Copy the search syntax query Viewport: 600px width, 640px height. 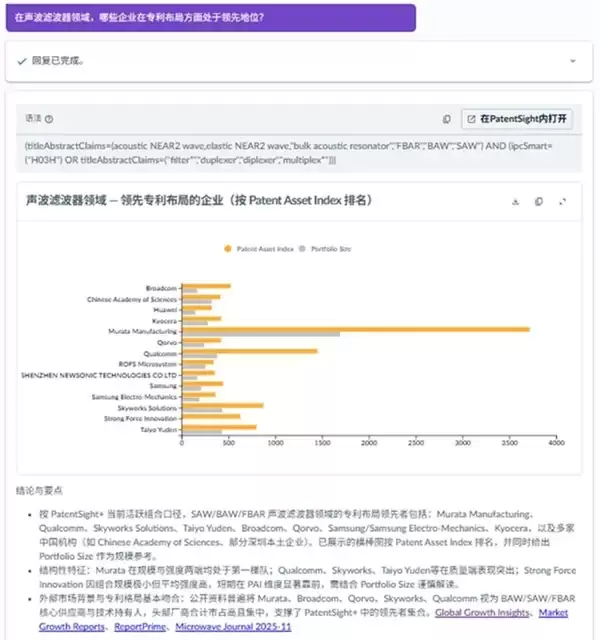pos(447,119)
